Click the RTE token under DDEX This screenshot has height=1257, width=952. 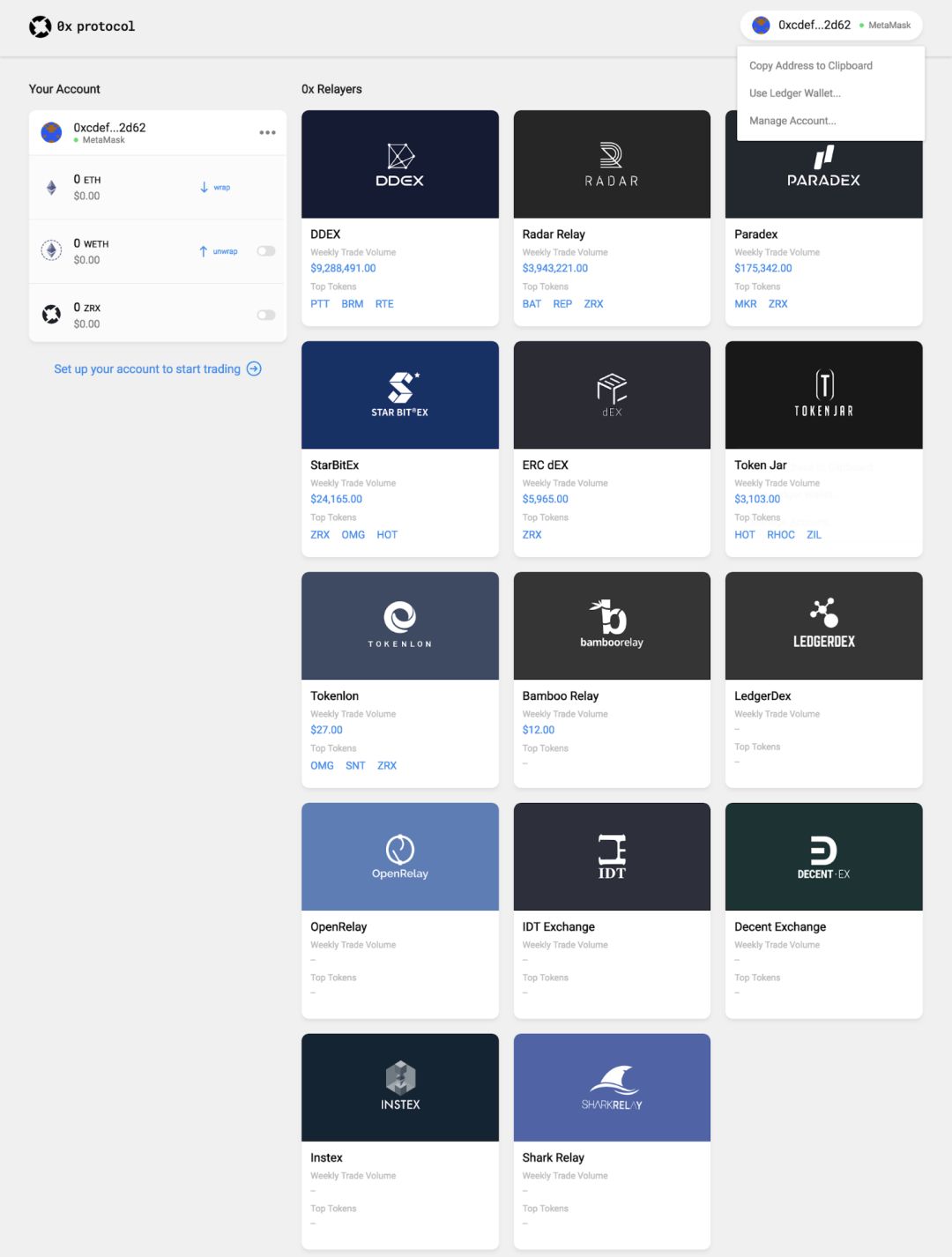click(384, 303)
